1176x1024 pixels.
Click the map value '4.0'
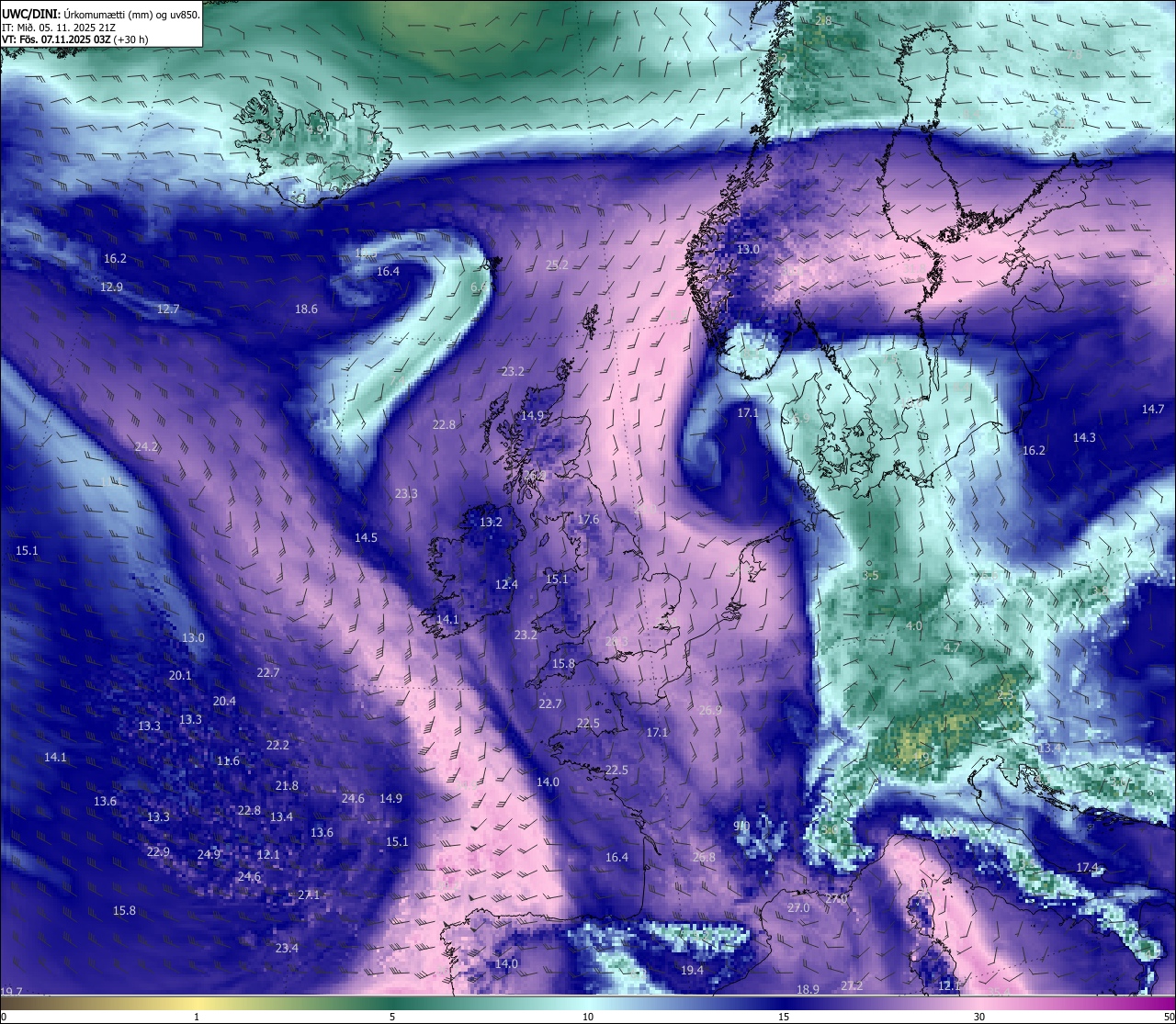tap(913, 626)
